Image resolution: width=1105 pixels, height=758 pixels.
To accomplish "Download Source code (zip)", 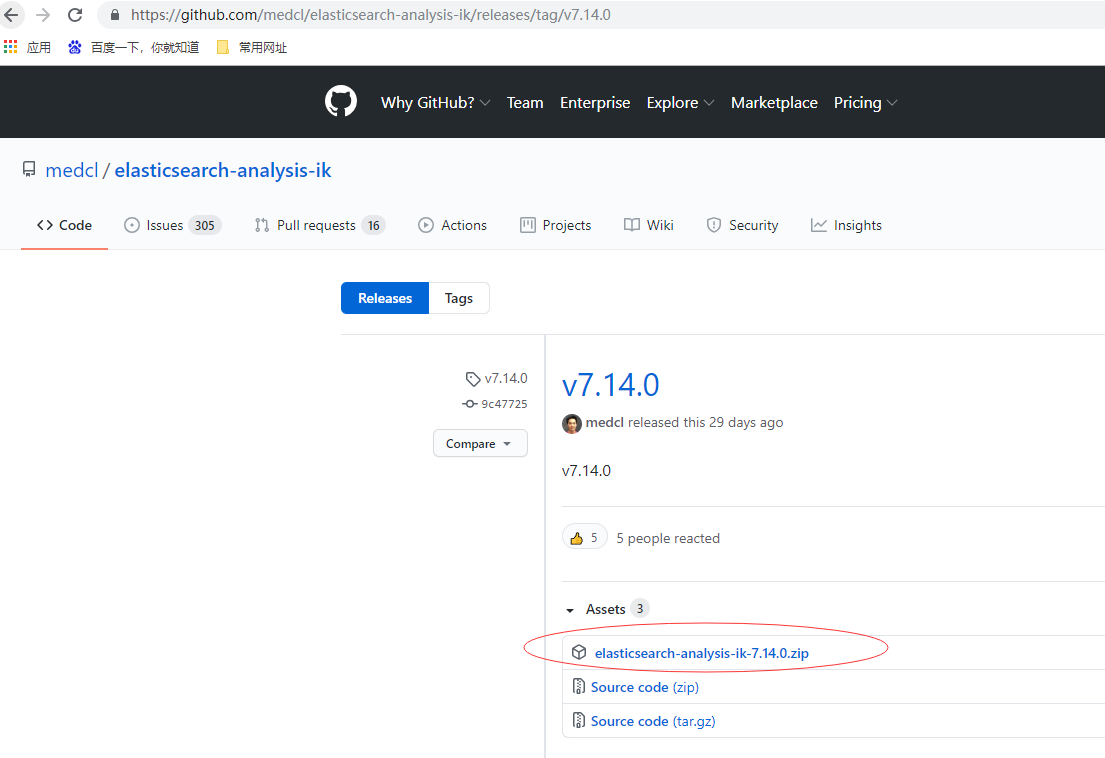I will tap(645, 687).
